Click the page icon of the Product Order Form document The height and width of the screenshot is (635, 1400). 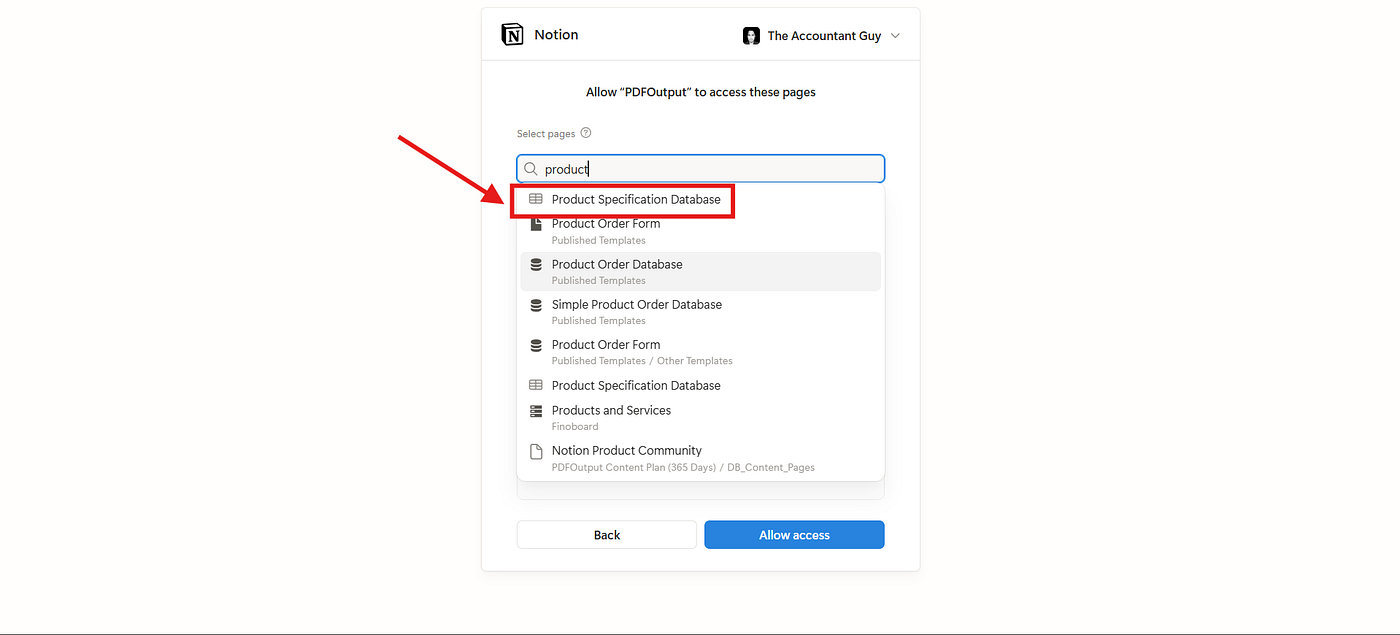pos(536,224)
